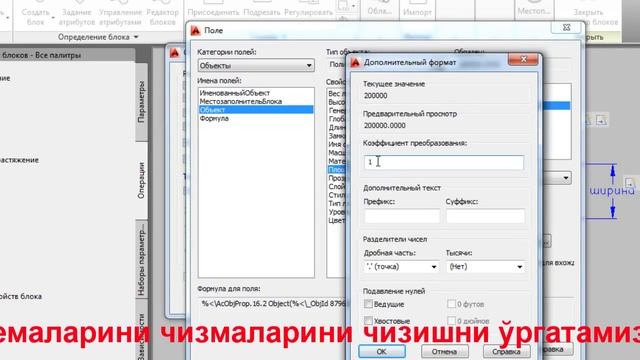Image resolution: width=640 pixels, height=360 pixels.
Task: Click the preview value 200000.0000
Action: pos(384,125)
